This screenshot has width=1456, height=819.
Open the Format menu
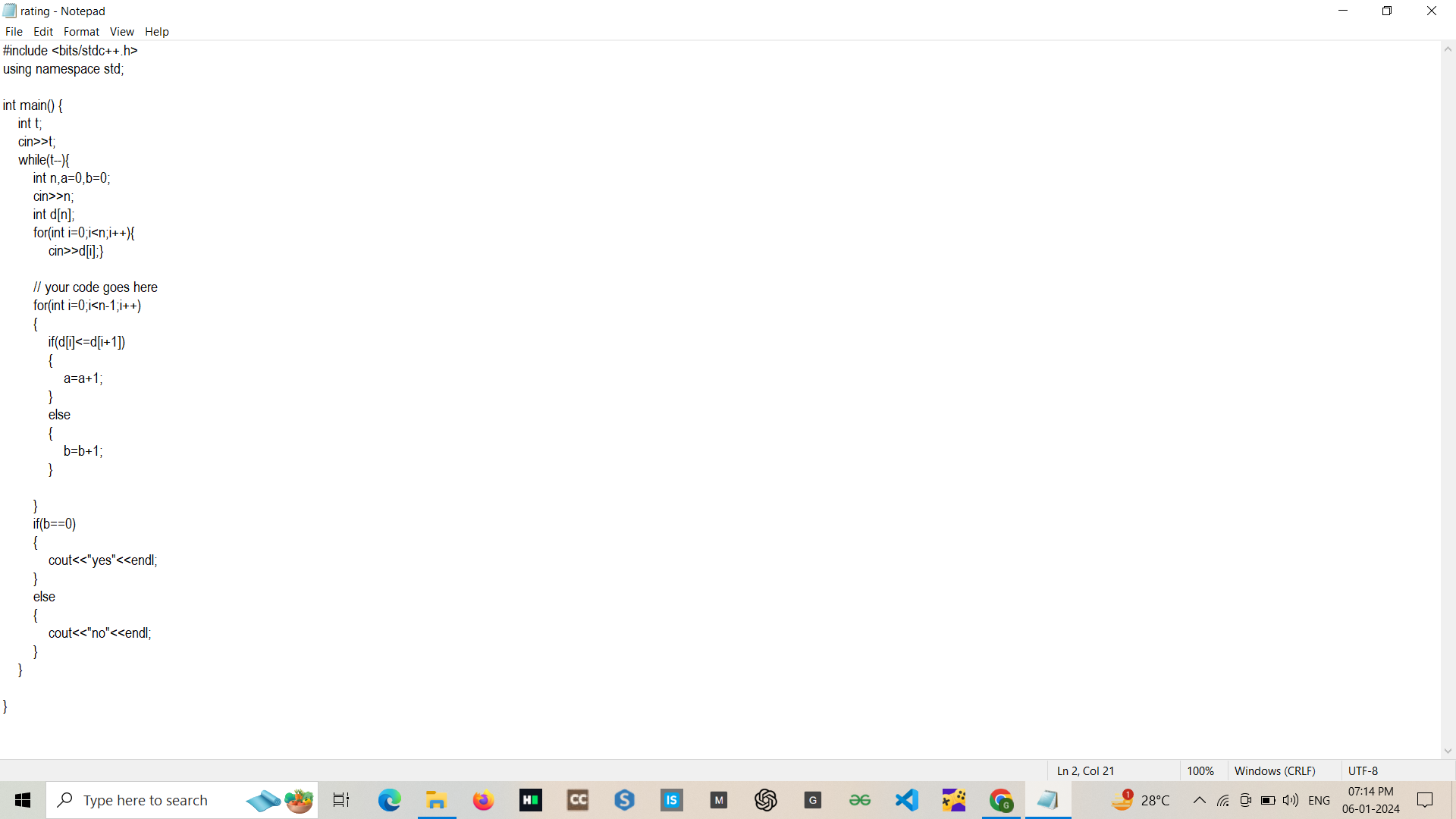pos(81,32)
